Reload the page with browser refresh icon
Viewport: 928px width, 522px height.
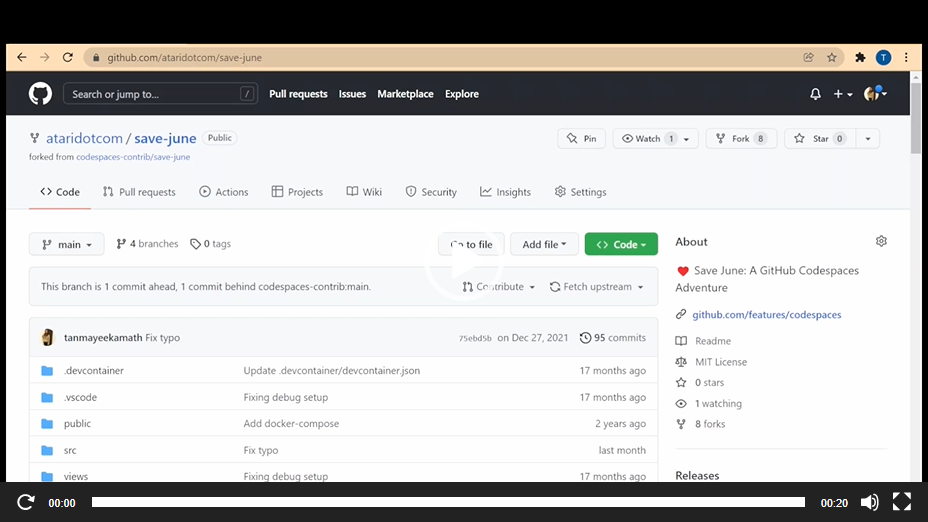coord(67,57)
